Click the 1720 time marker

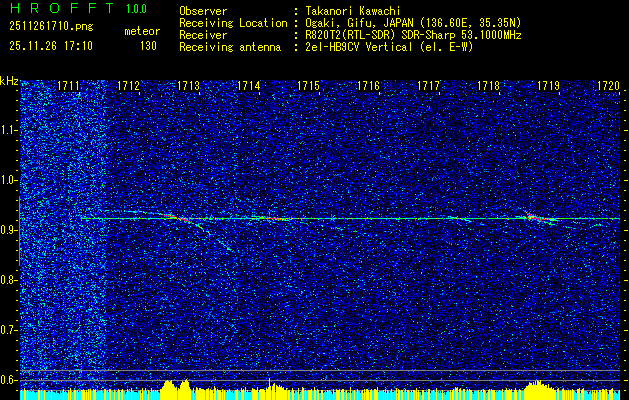click(x=608, y=86)
